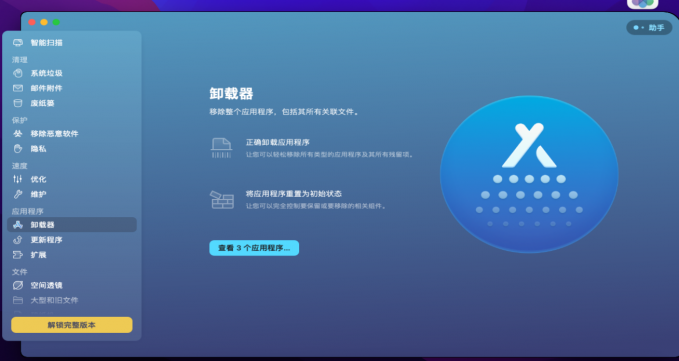The height and width of the screenshot is (361, 679).
Task: Select the 卸载器 uninstaller sidebar item
Action: coord(71,225)
